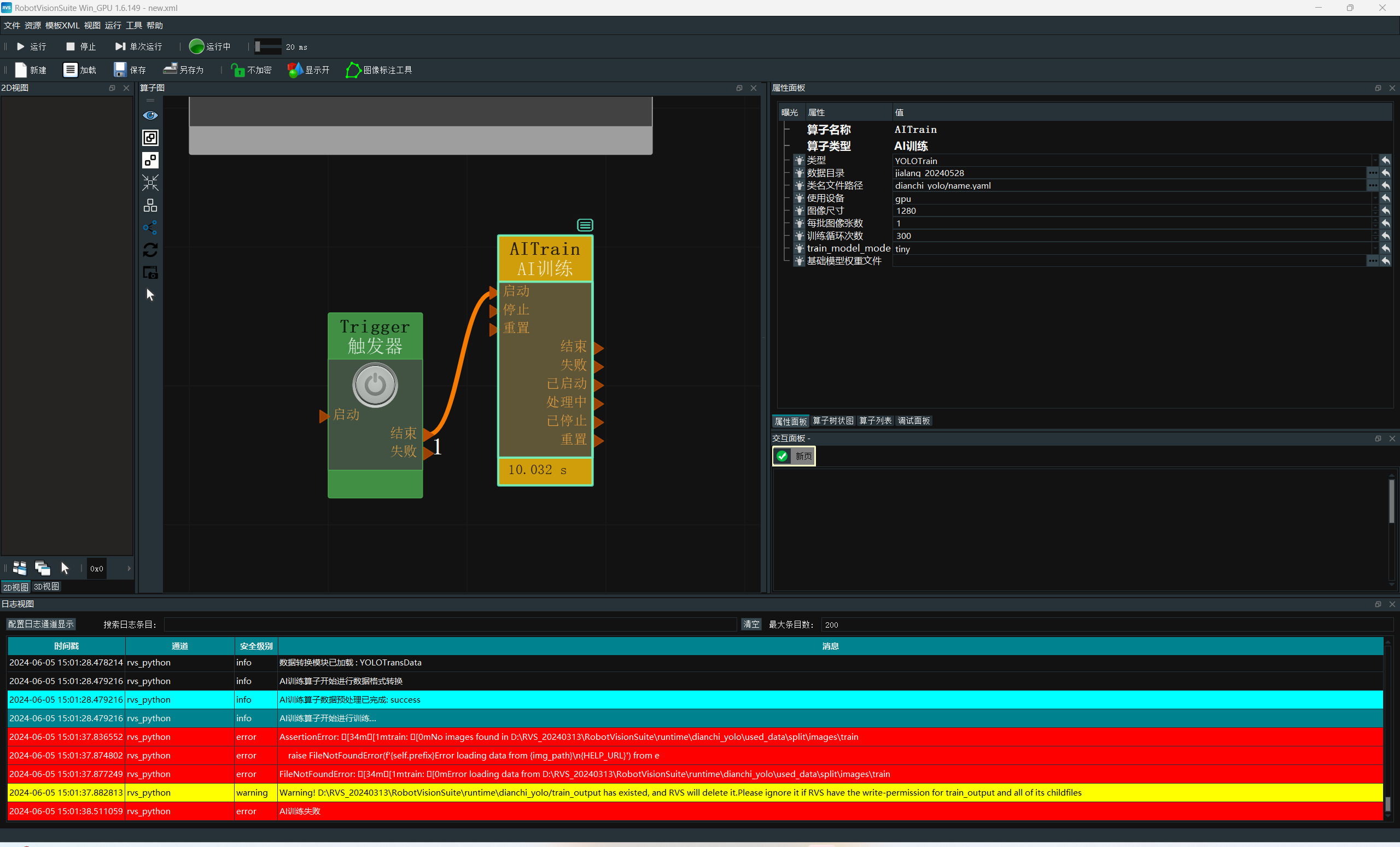
Task: Click the 保存 save icon
Action: (x=120, y=70)
